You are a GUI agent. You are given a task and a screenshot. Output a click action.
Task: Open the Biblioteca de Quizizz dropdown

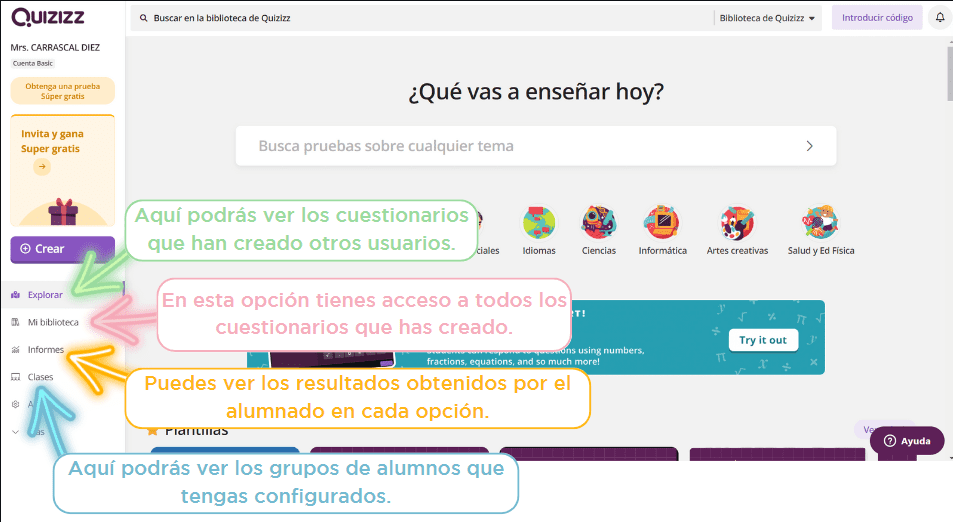[x=767, y=18]
